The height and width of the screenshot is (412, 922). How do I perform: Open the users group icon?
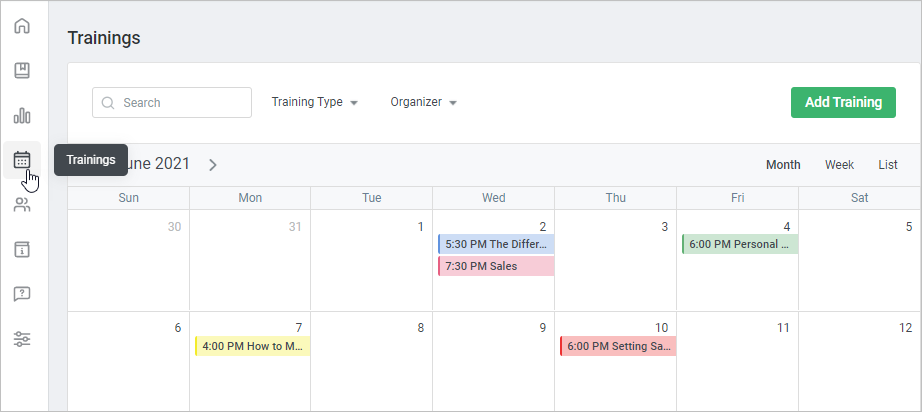point(22,205)
